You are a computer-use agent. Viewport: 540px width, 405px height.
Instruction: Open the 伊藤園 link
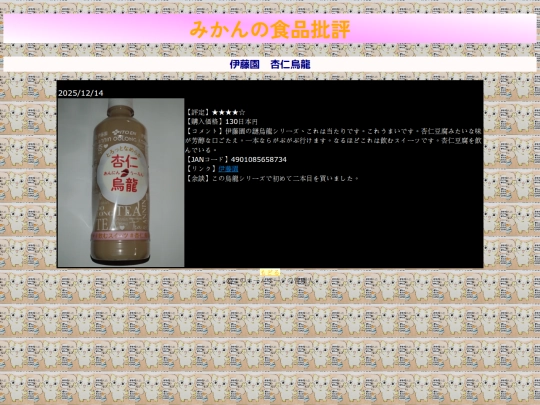point(228,169)
